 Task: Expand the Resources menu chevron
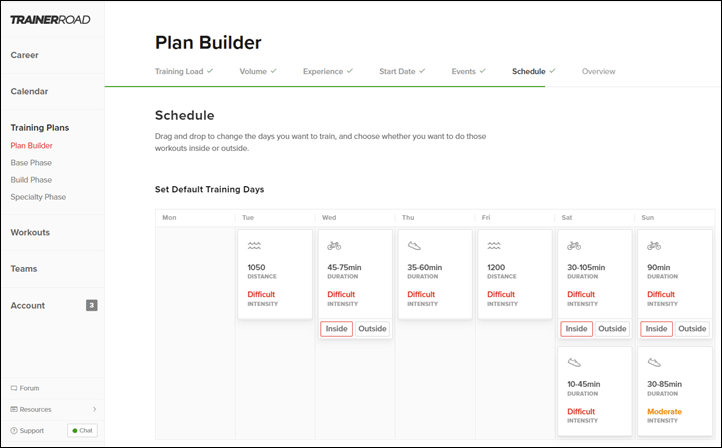(94, 409)
